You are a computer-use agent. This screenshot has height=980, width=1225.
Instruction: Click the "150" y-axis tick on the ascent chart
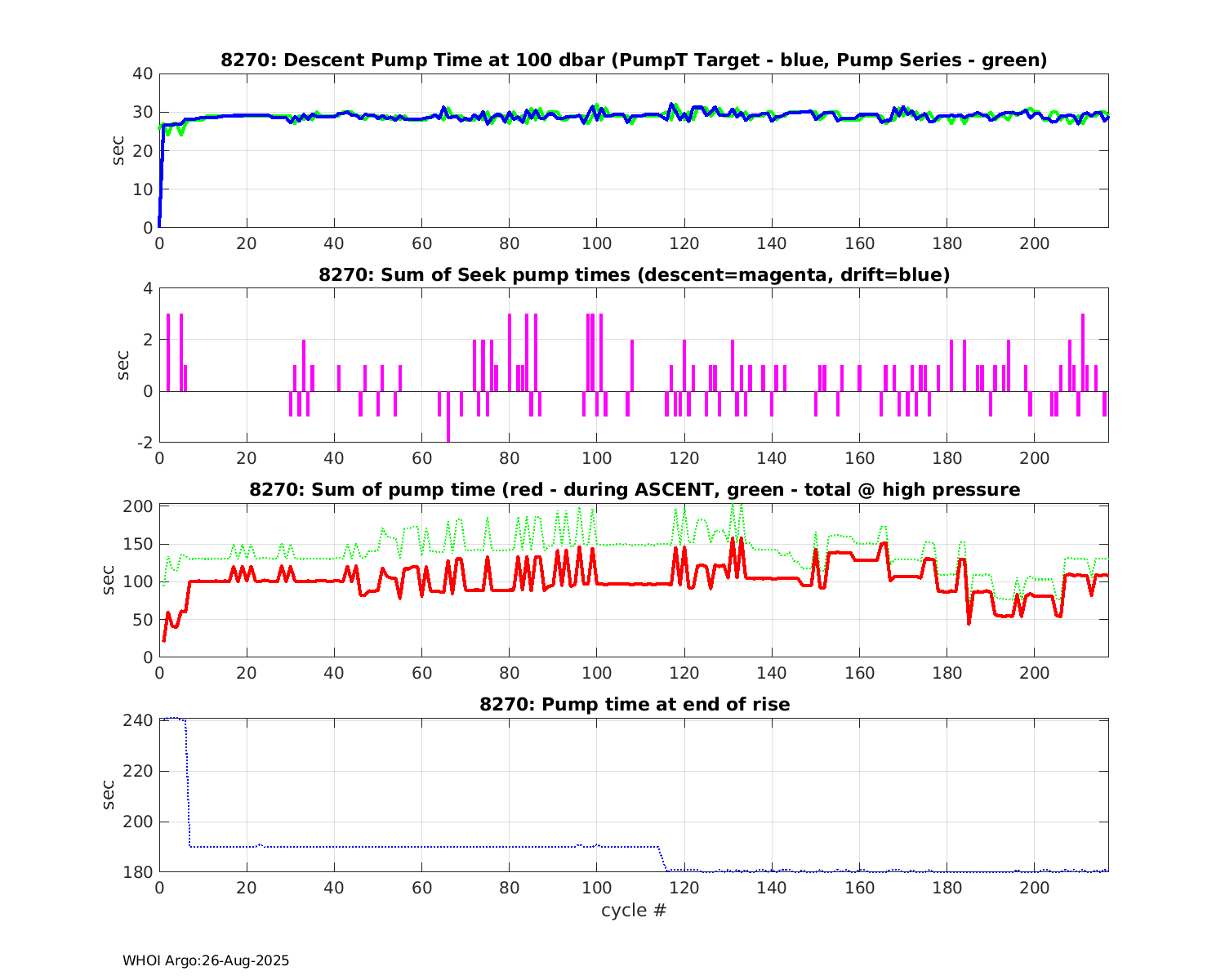[x=139, y=544]
